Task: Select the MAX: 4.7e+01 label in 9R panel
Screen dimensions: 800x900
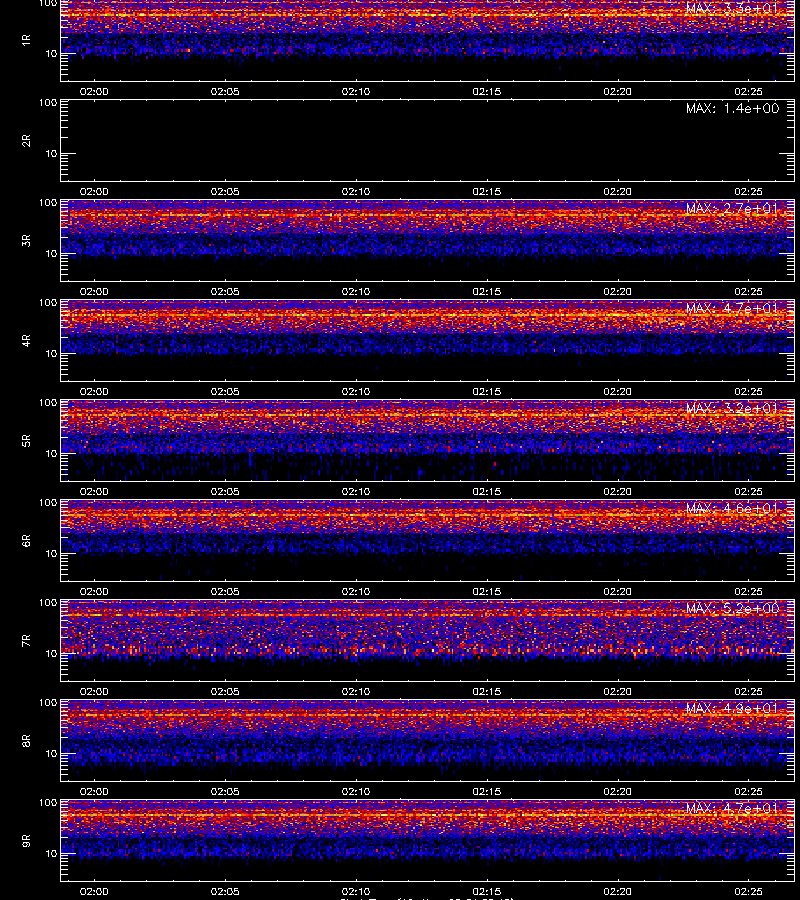Action: pos(732,808)
